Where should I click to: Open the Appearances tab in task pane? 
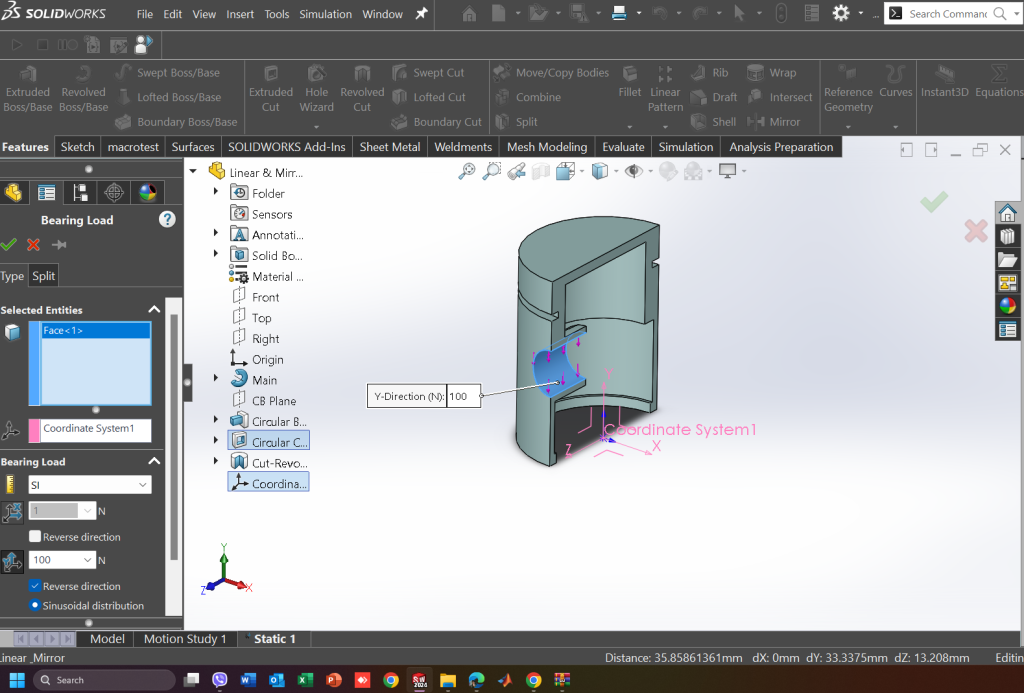tap(1007, 306)
